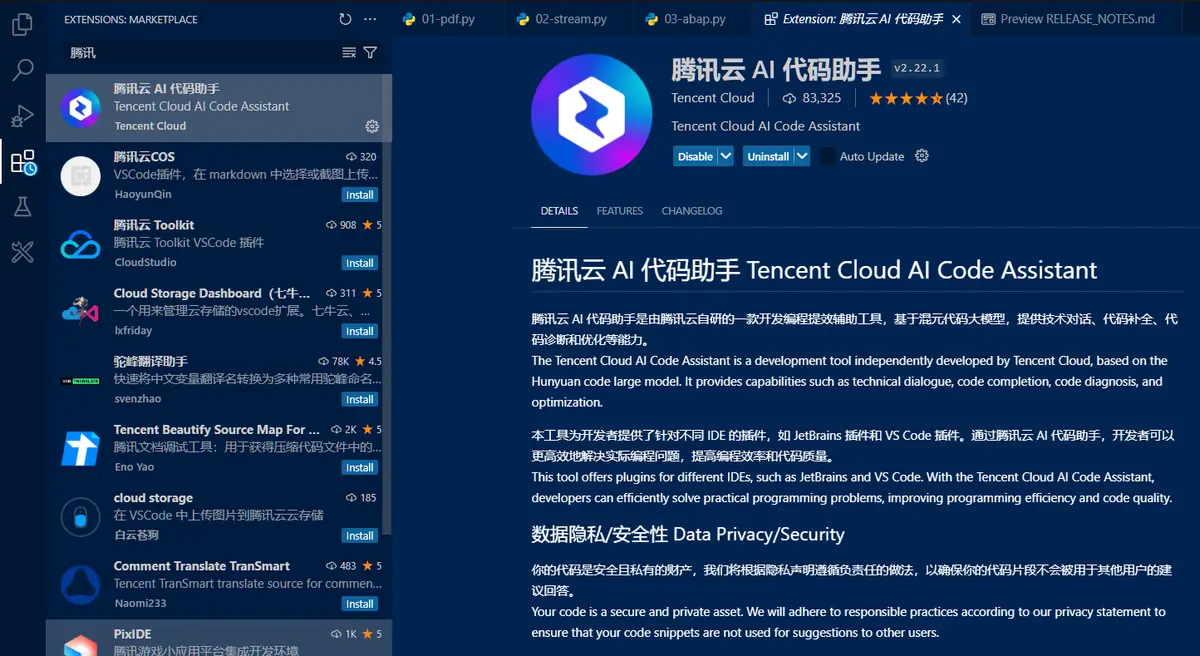Click Tencent Beautify Source Map icon
Image resolution: width=1200 pixels, height=656 pixels.
pyautogui.click(x=80, y=448)
